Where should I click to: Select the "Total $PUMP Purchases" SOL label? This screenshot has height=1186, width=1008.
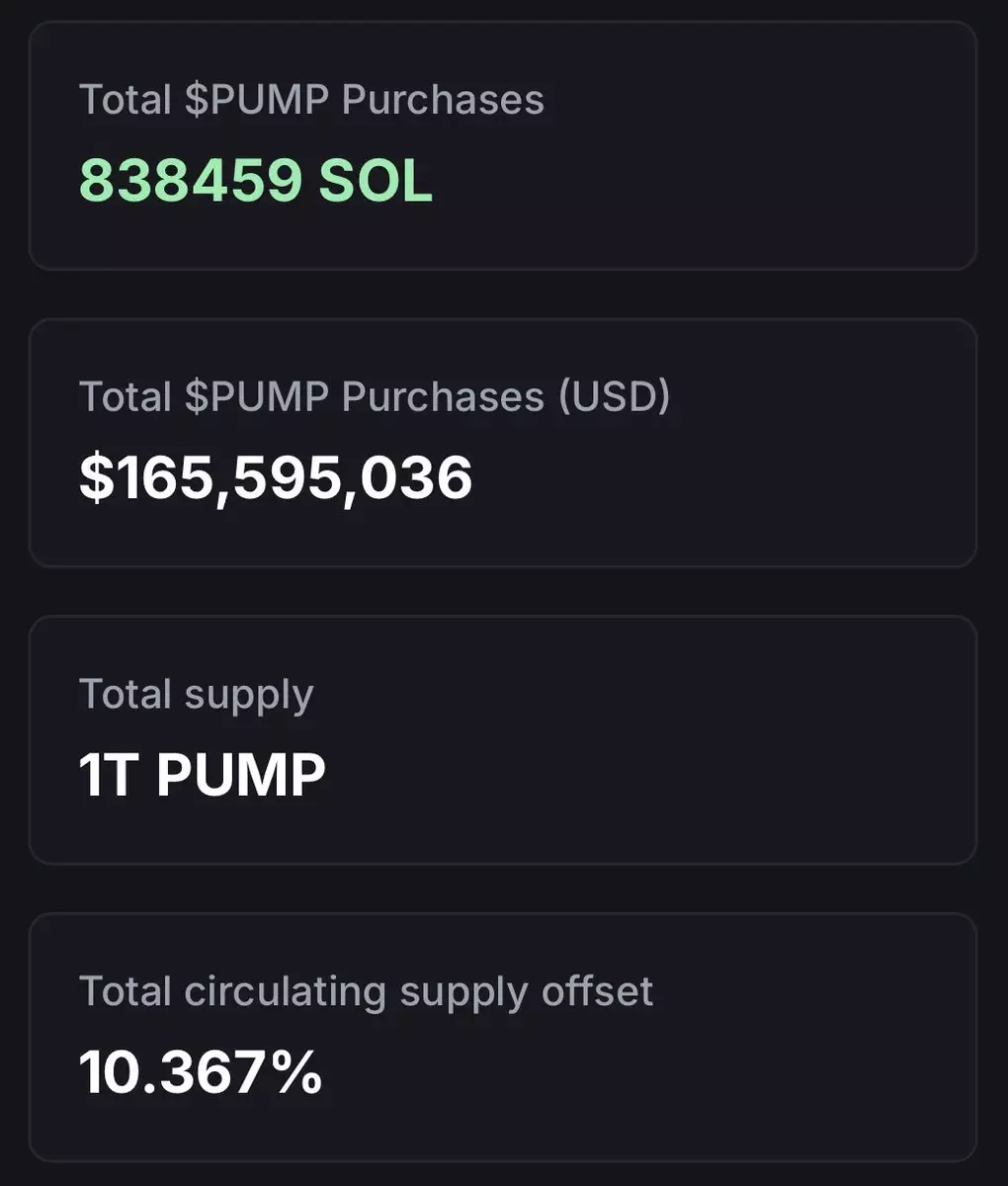311,100
